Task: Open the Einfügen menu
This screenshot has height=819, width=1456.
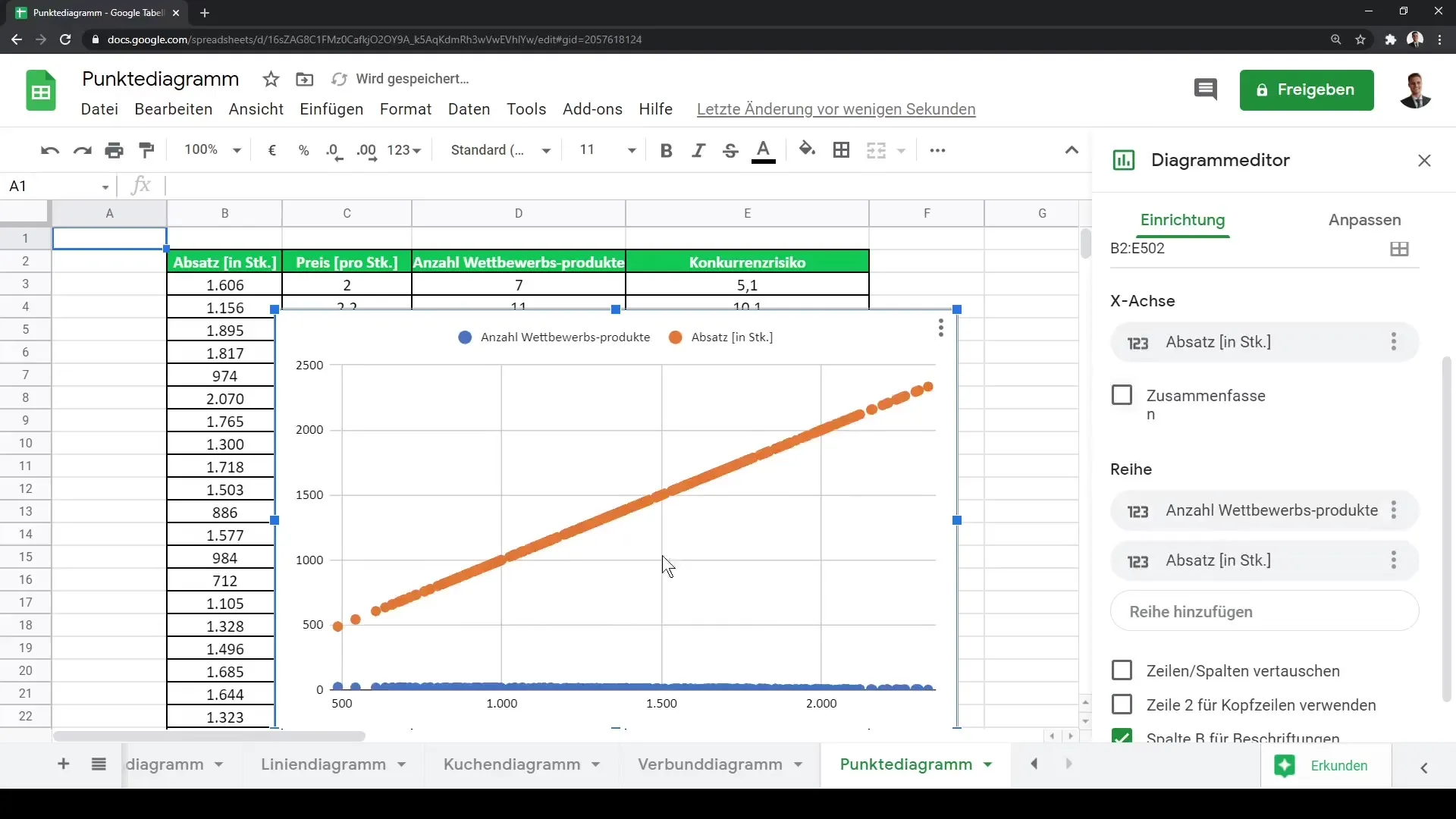Action: coord(331,109)
